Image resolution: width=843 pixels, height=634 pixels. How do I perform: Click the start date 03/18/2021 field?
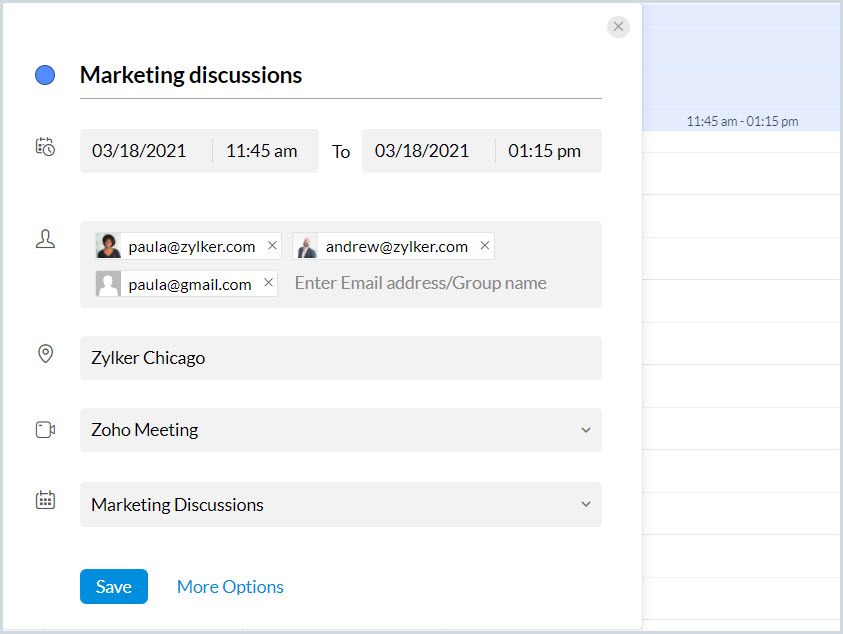[139, 151]
